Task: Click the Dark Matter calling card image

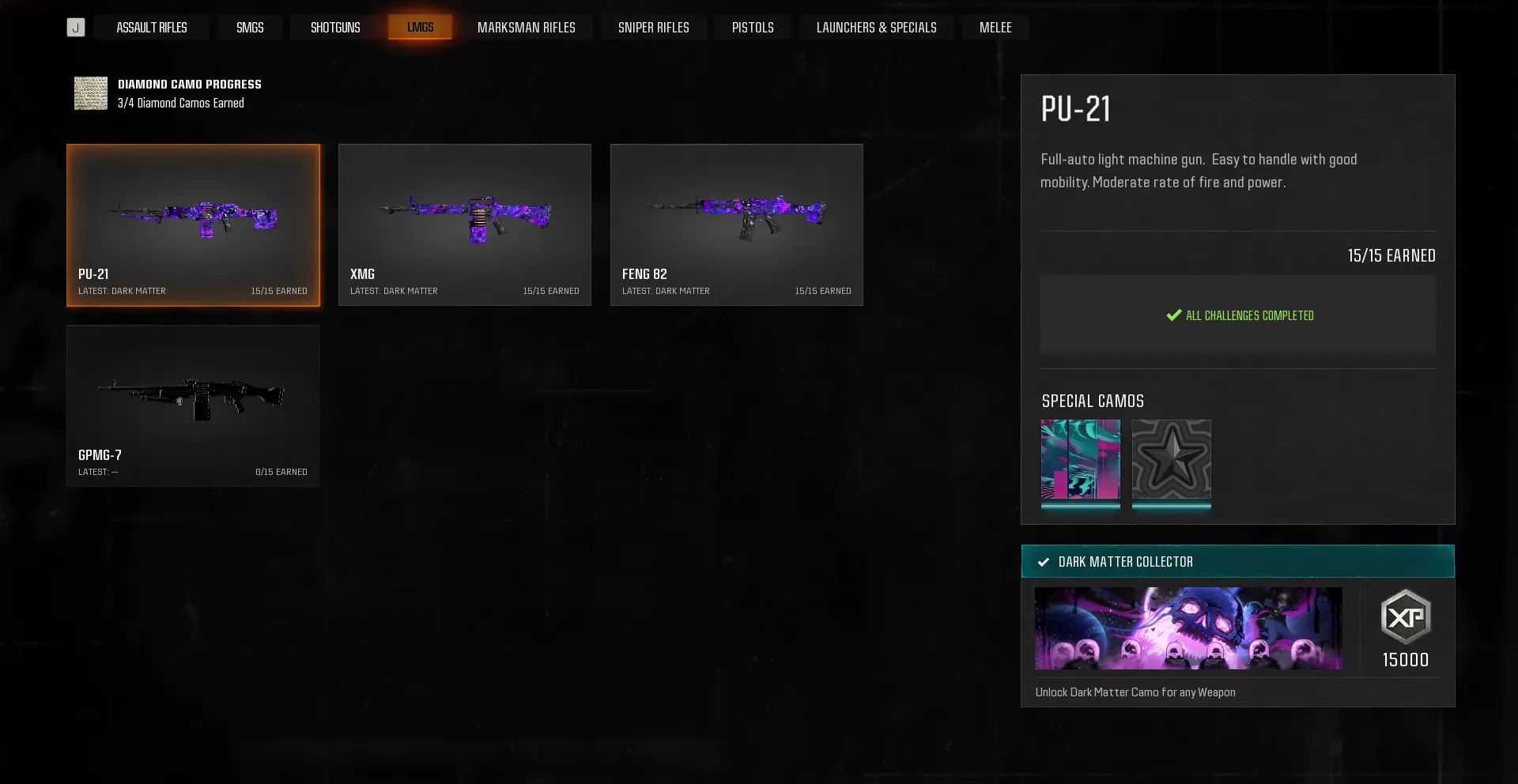Action: tap(1188, 628)
